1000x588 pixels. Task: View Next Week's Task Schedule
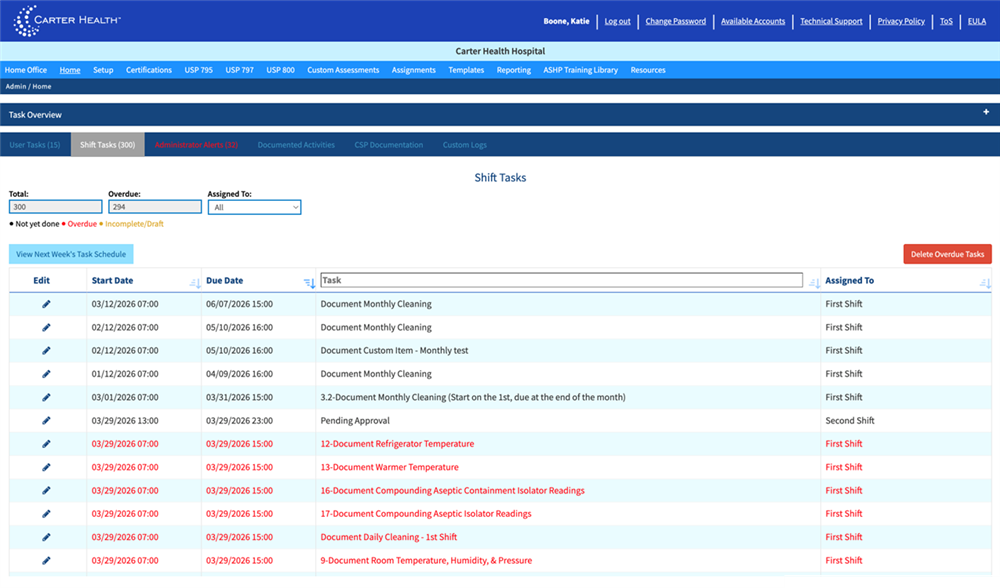point(71,254)
